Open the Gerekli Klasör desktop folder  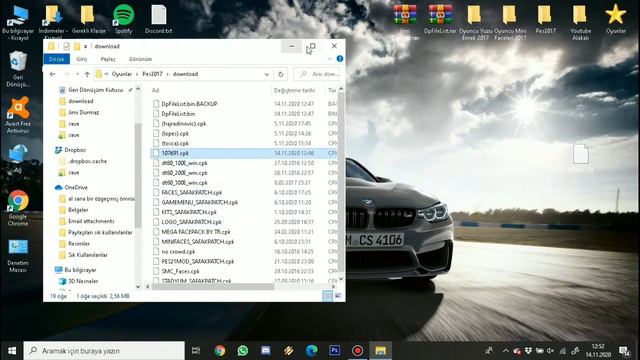coord(88,19)
